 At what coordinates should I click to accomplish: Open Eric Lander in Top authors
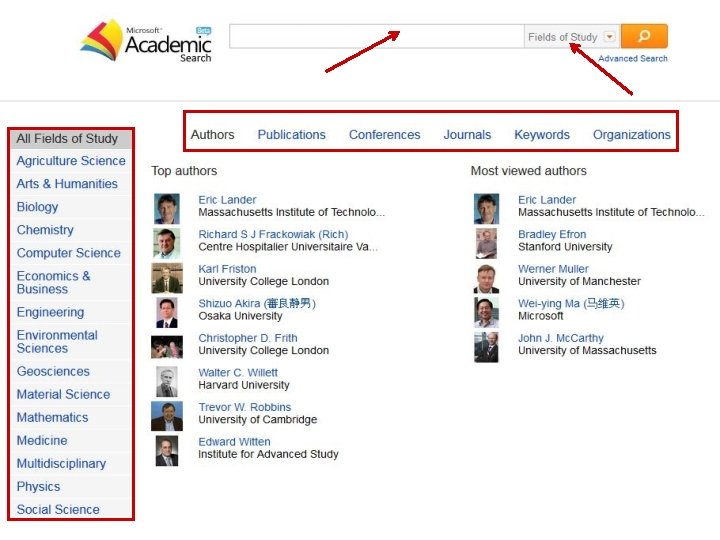pos(227,200)
